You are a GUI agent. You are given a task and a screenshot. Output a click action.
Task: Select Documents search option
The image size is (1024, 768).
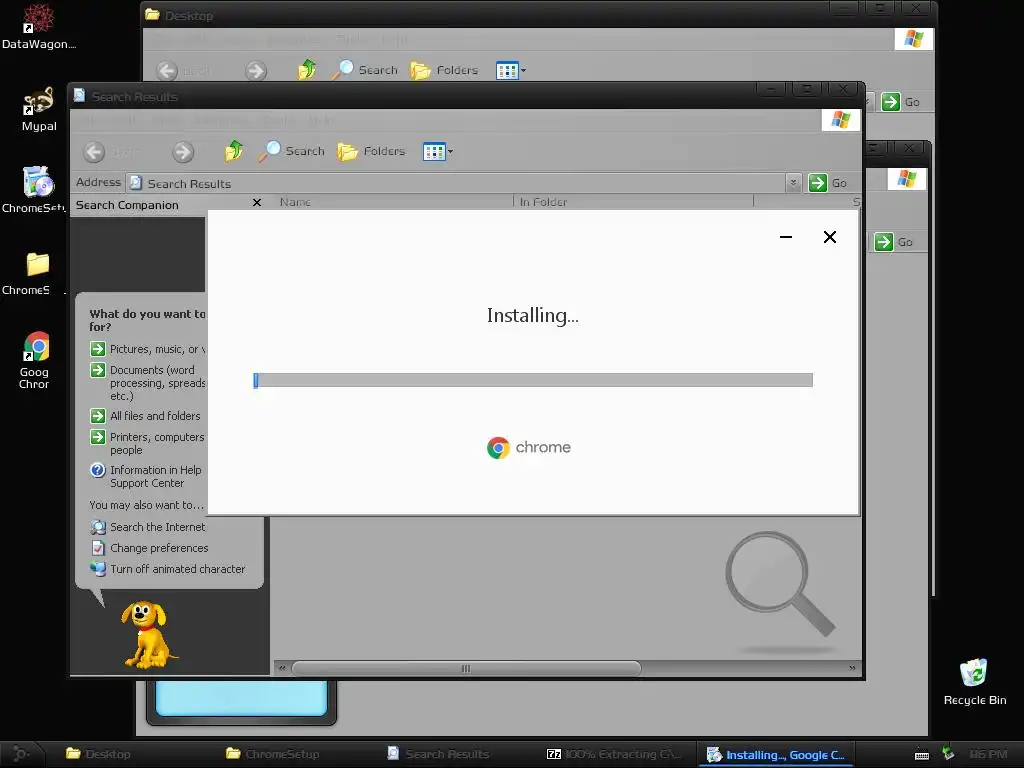click(x=148, y=383)
